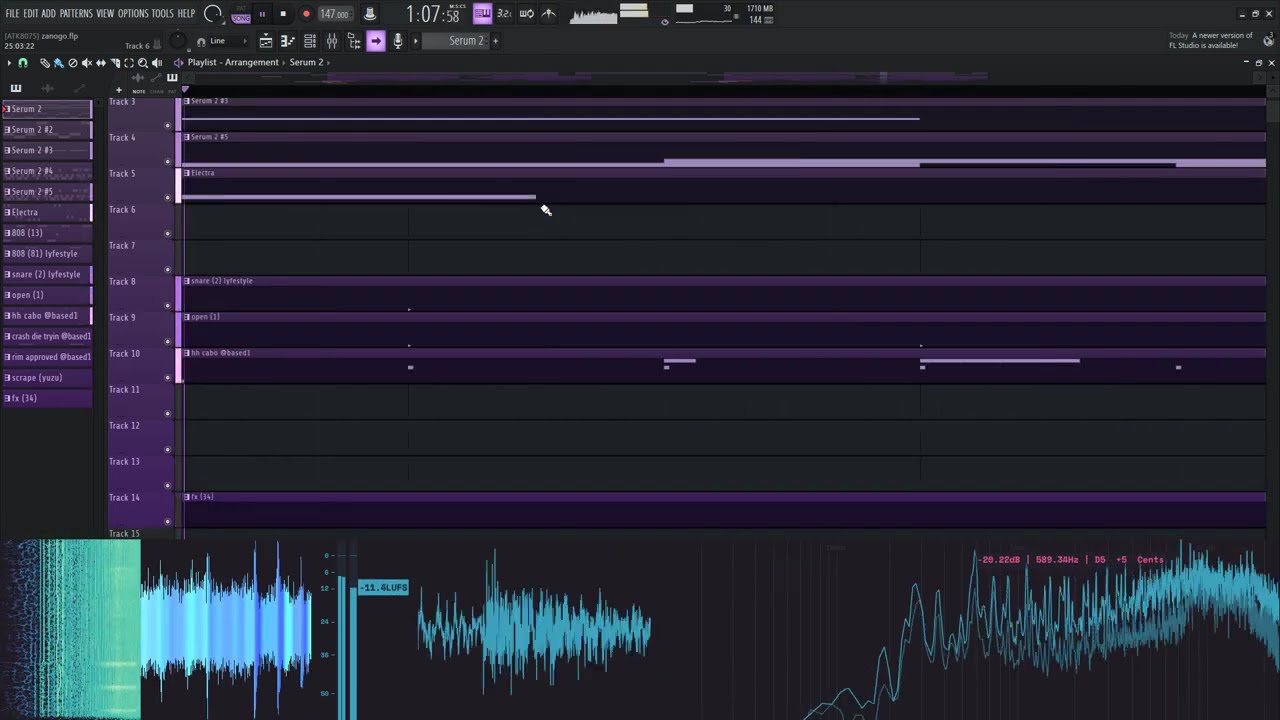This screenshot has height=720, width=1280.
Task: Add new pattern with plus button
Action: click(496, 41)
